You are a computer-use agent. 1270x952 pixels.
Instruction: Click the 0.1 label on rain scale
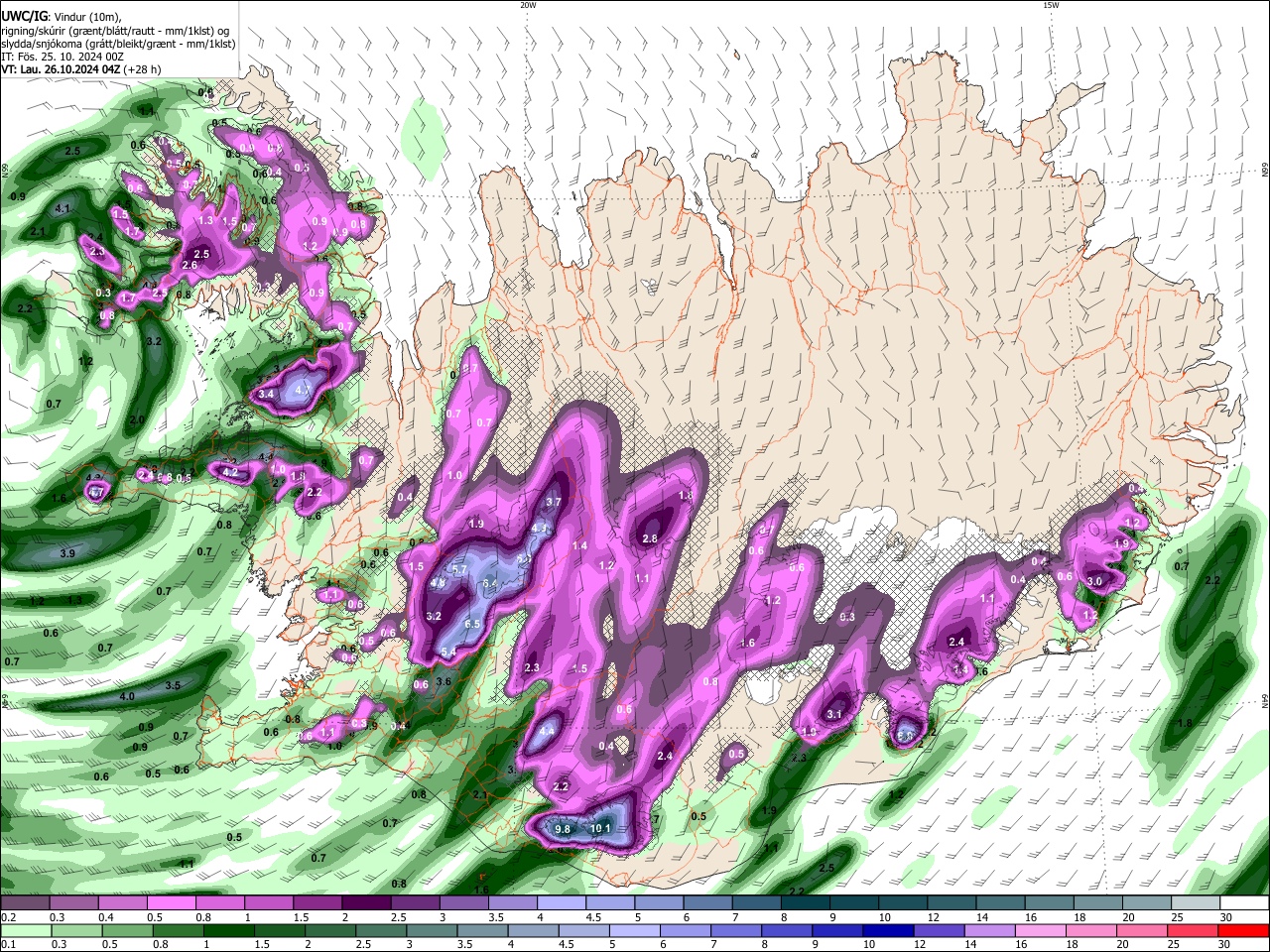tap(8, 944)
